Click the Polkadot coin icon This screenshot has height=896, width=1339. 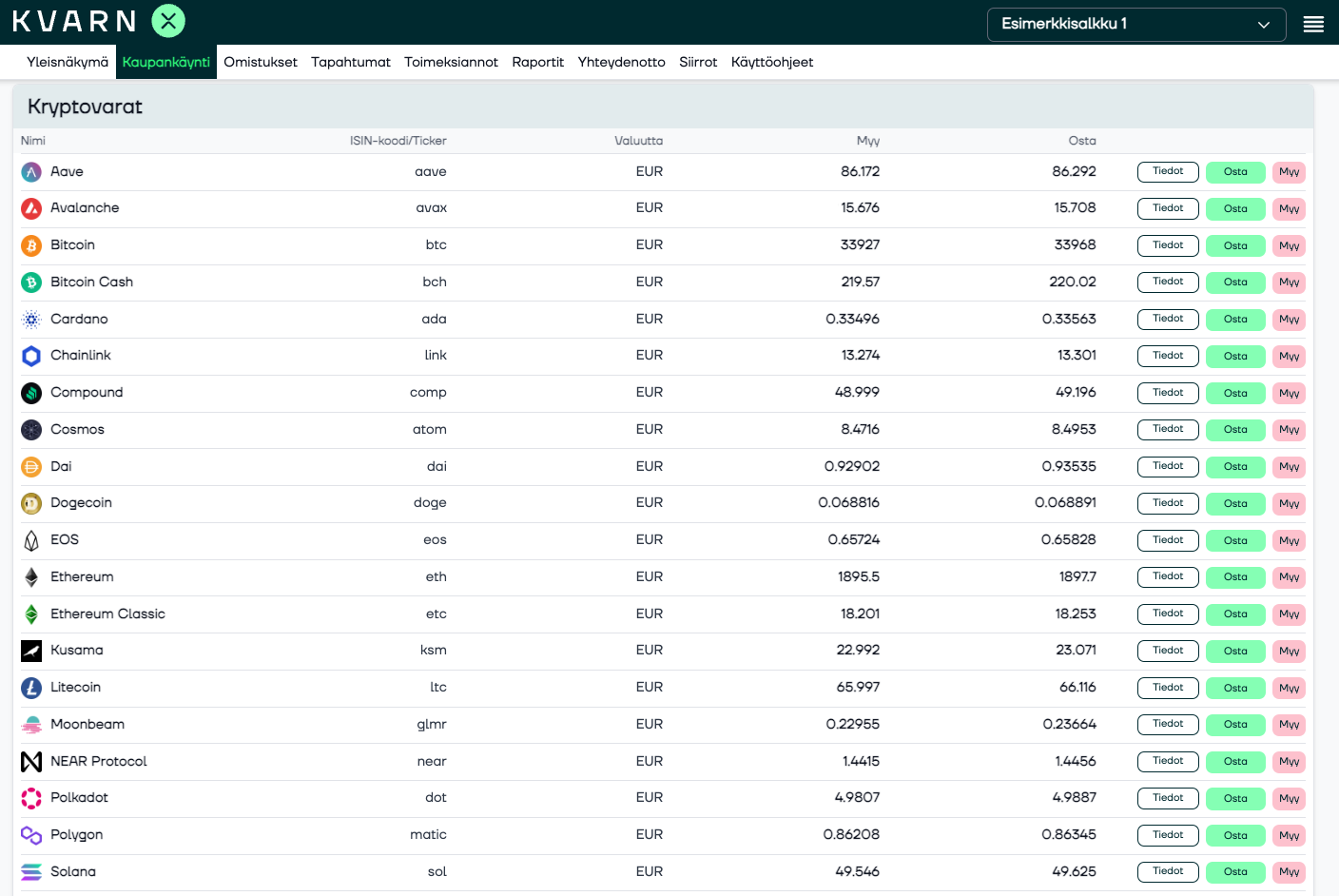pos(31,798)
